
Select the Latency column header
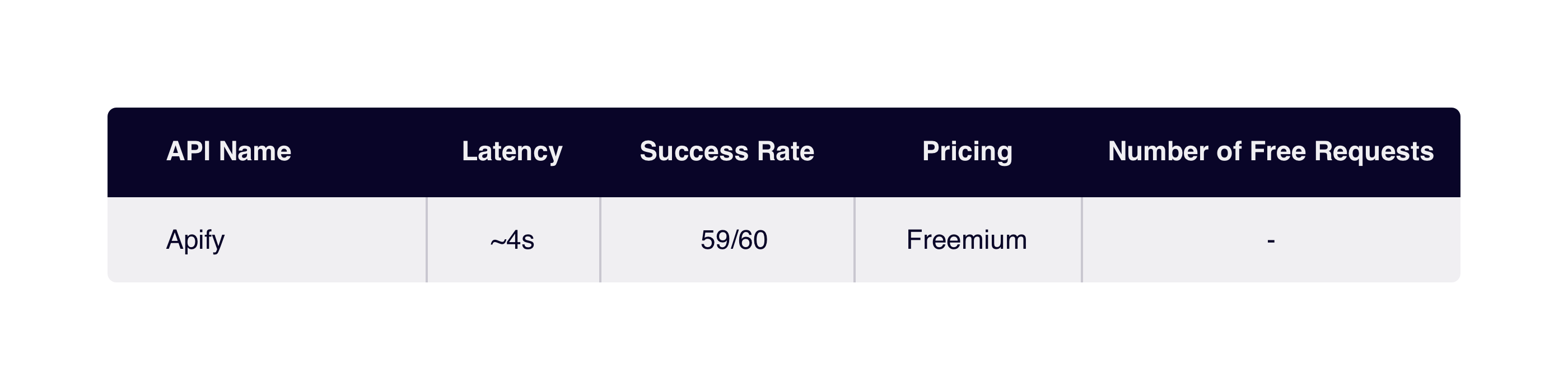coord(512,152)
